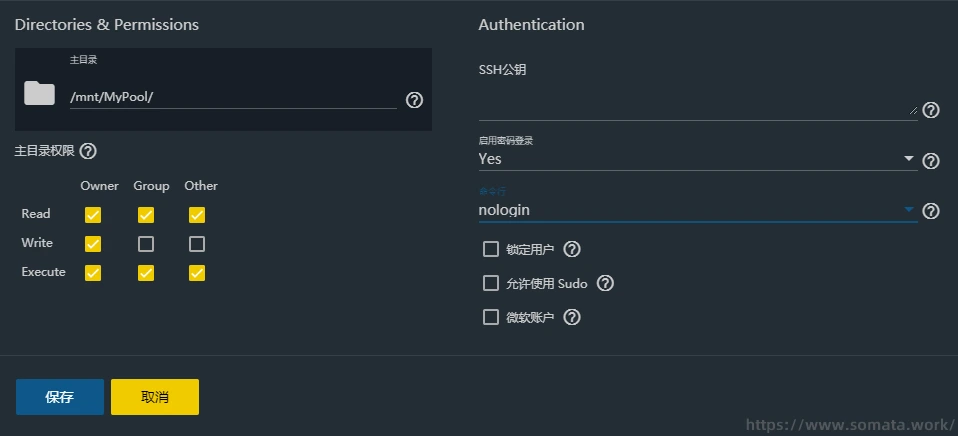958x436 pixels.
Task: Open help icon next to nologin shell
Action: click(x=931, y=211)
